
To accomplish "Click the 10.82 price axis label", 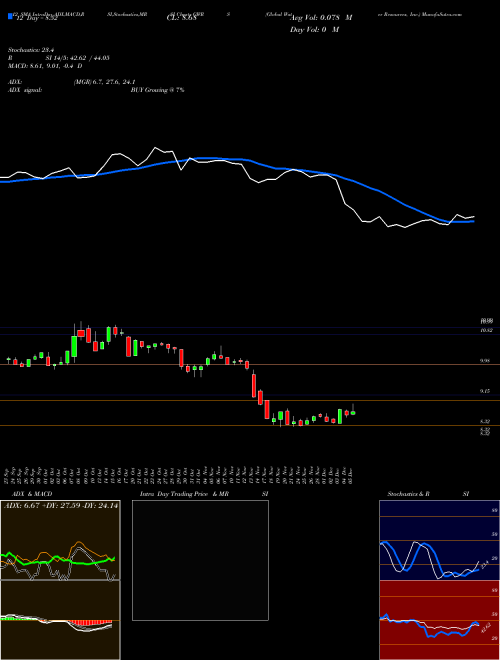I will click(487, 330).
